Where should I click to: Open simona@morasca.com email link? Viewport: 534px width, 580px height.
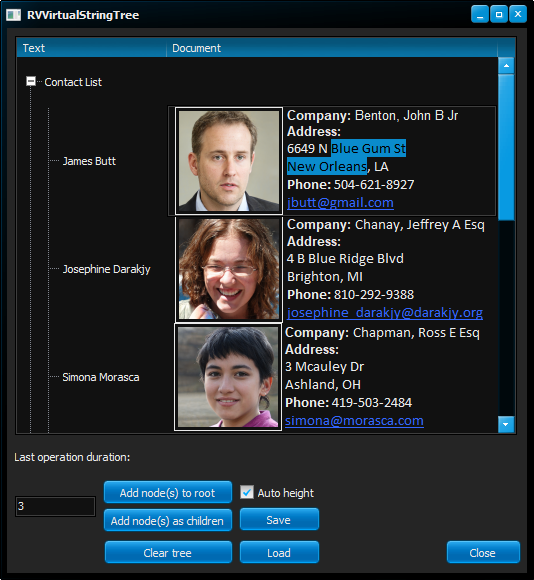click(354, 421)
